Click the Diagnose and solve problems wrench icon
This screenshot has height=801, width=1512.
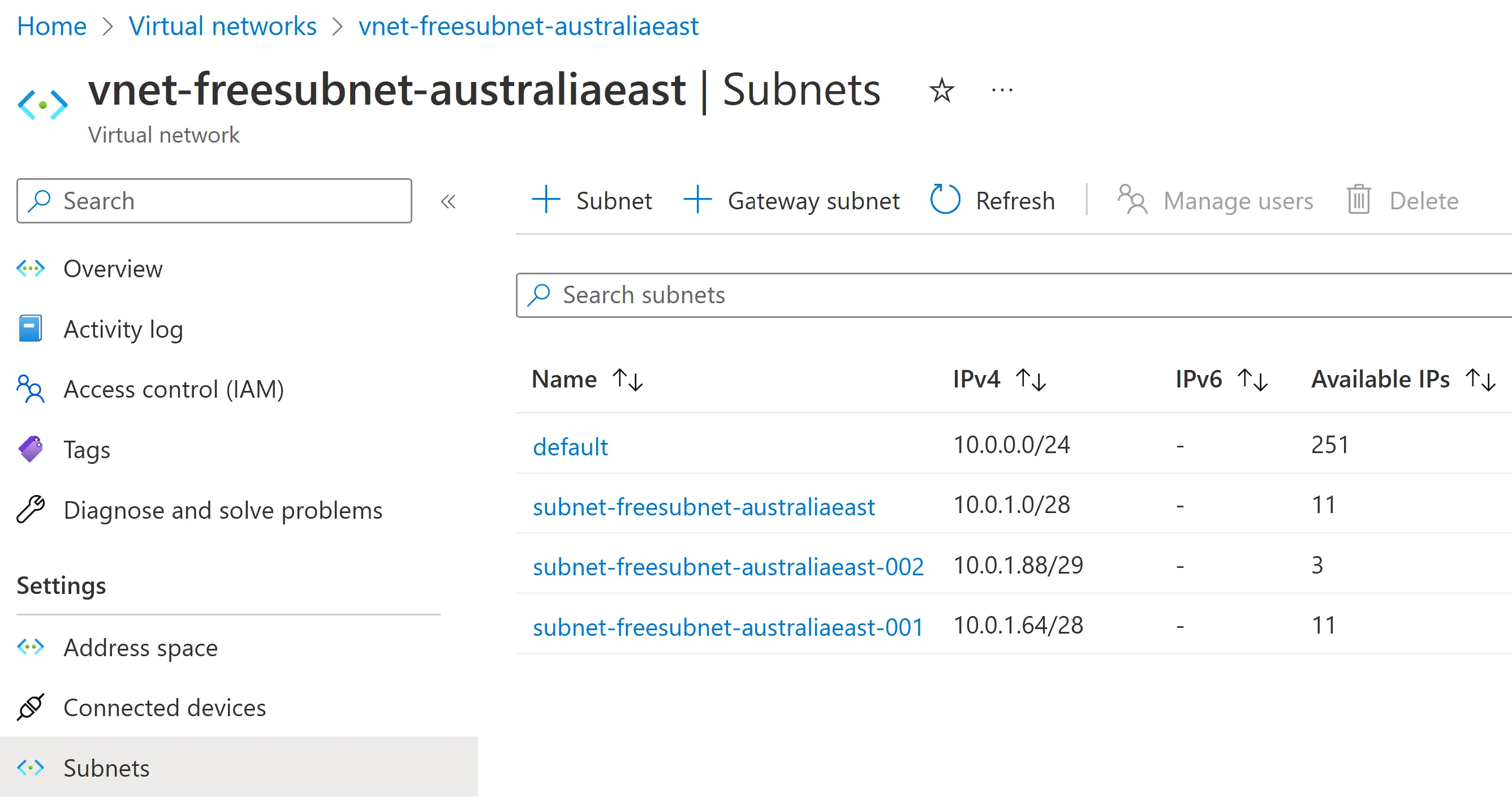coord(31,509)
